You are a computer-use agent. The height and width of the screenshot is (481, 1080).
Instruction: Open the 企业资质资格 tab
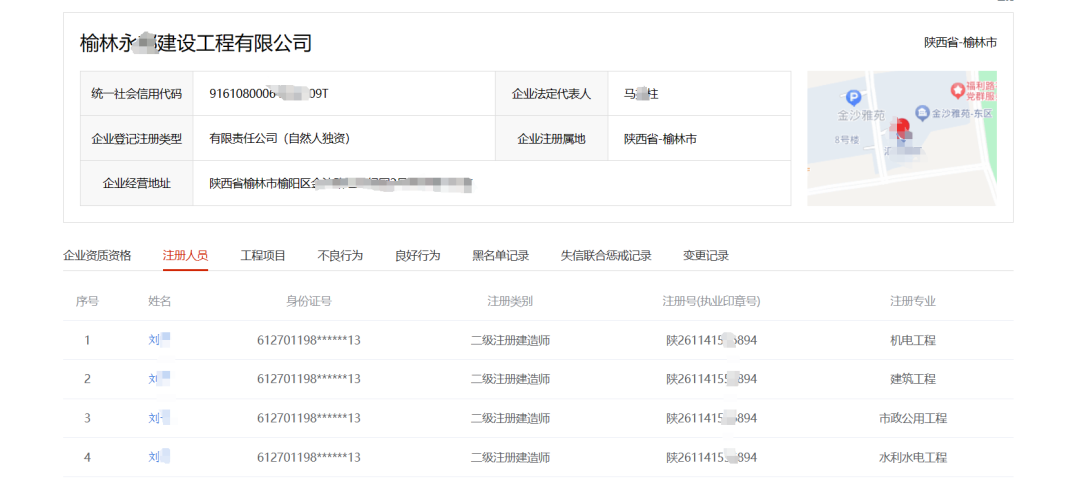[x=97, y=256]
